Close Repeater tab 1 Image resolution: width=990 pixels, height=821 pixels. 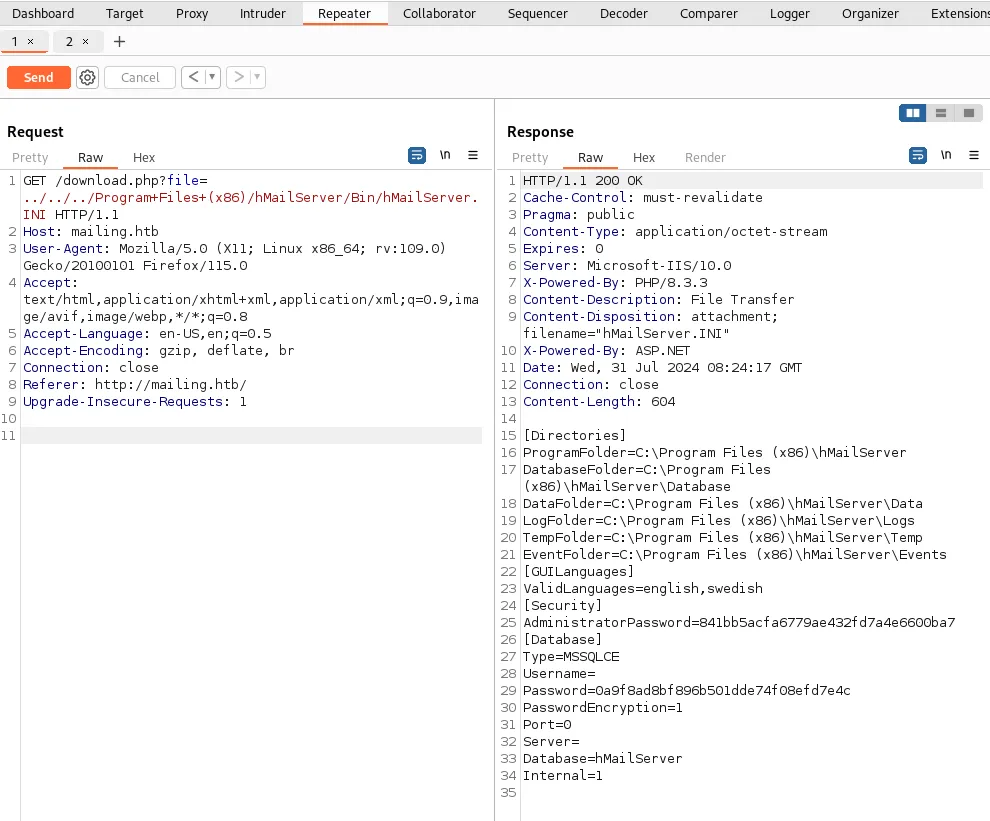tap(30, 42)
